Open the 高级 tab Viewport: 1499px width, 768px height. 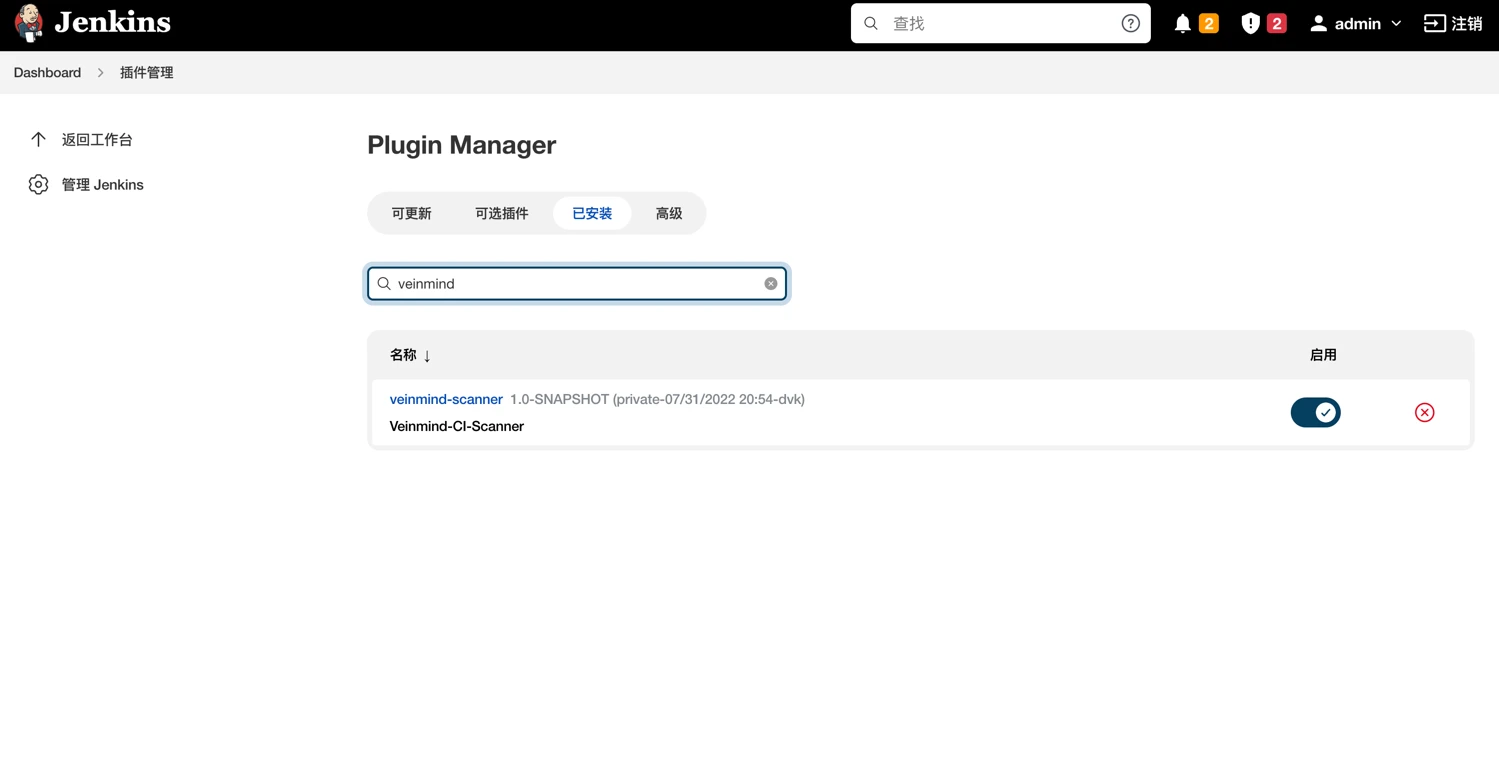pyautogui.click(x=669, y=213)
